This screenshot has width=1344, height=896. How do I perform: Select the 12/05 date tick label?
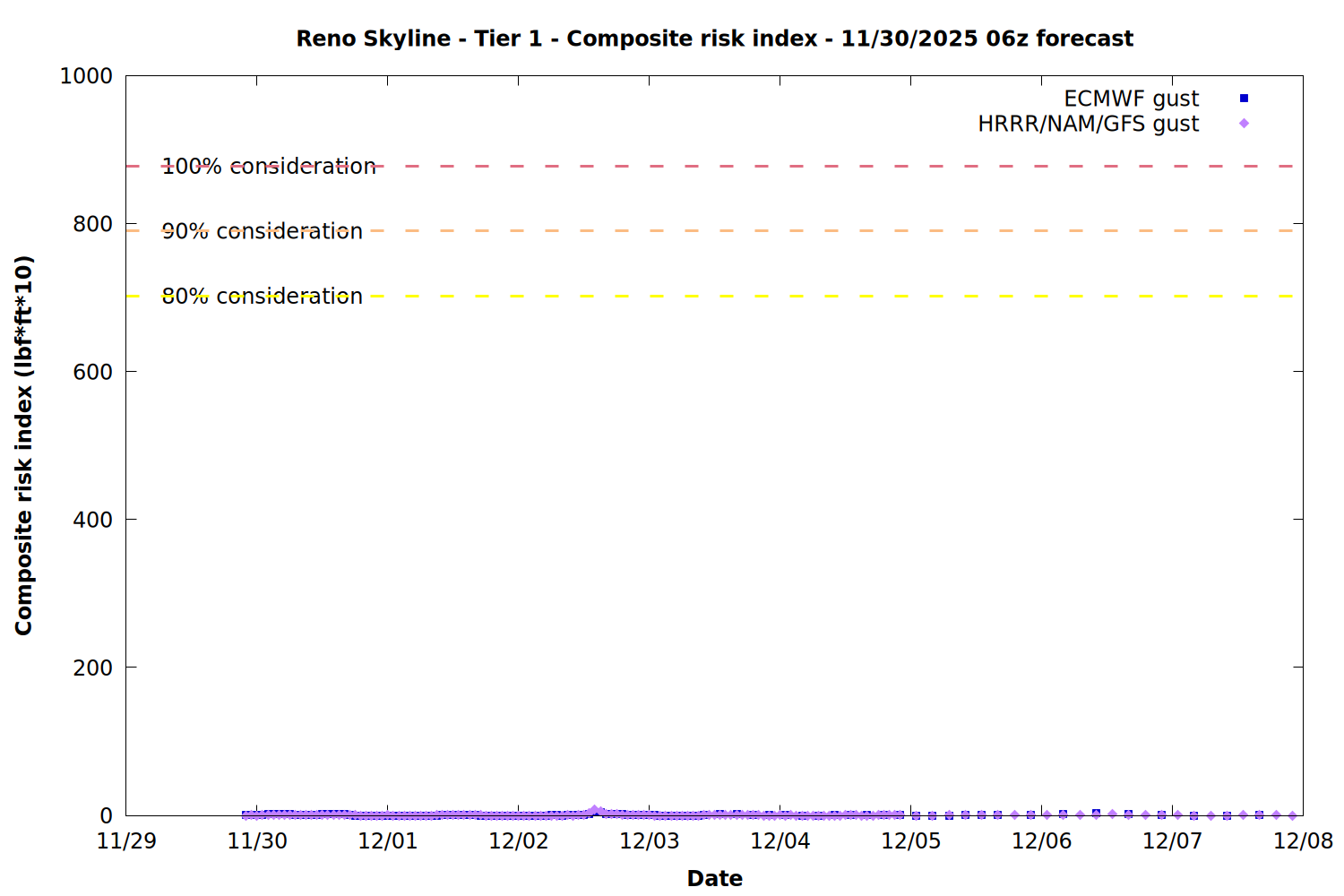pyautogui.click(x=911, y=841)
